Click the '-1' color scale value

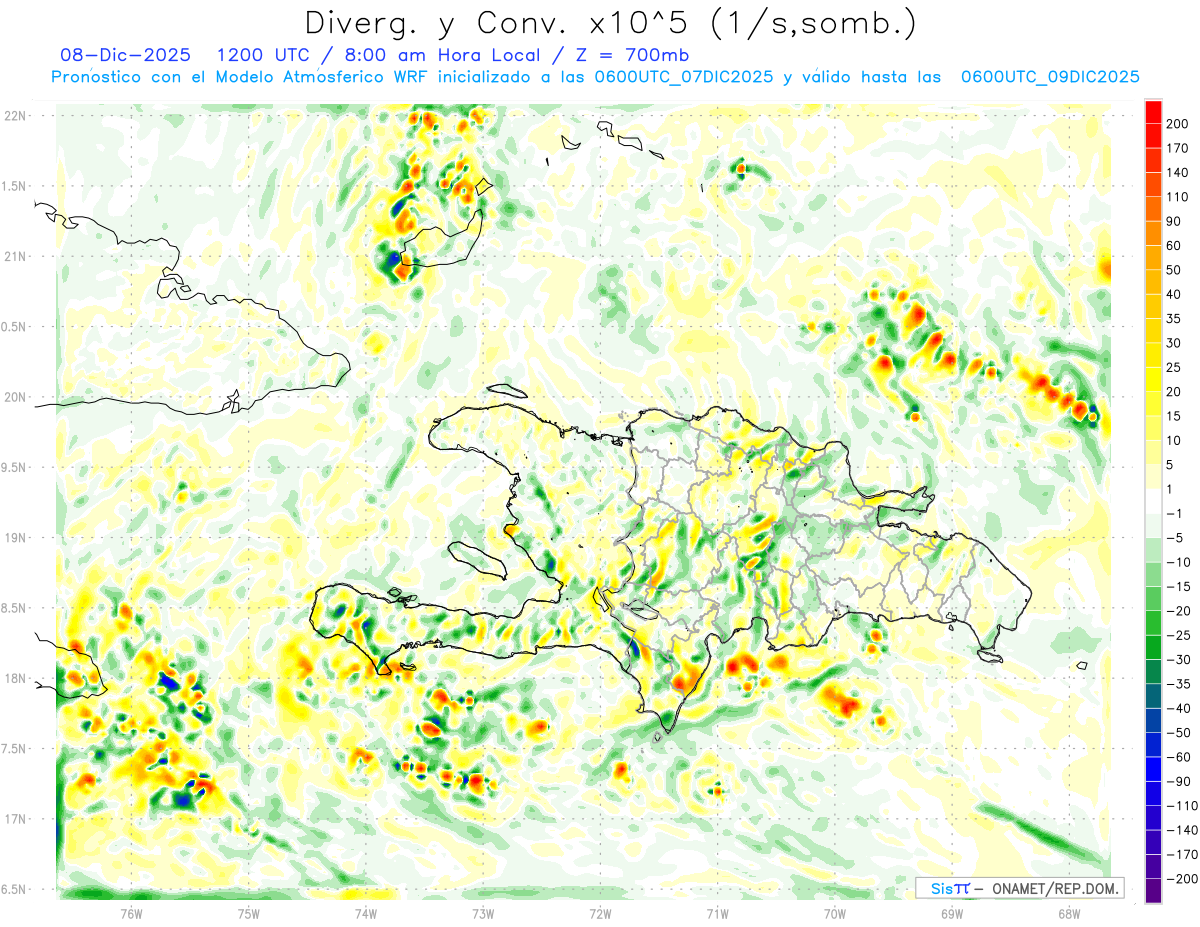(1174, 514)
